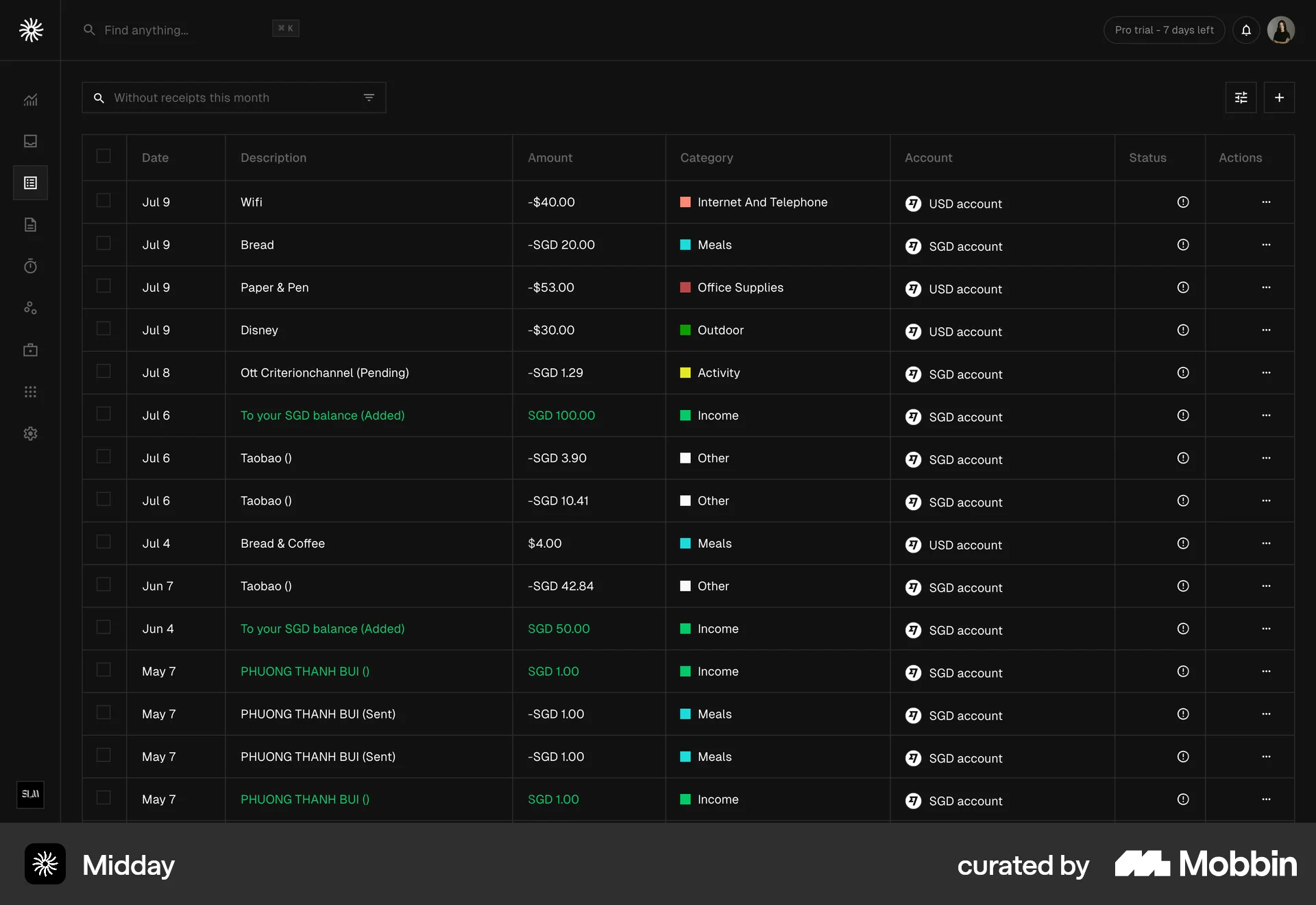1316x905 pixels.
Task: Open the Inbox panel in the sidebar
Action: pos(30,141)
